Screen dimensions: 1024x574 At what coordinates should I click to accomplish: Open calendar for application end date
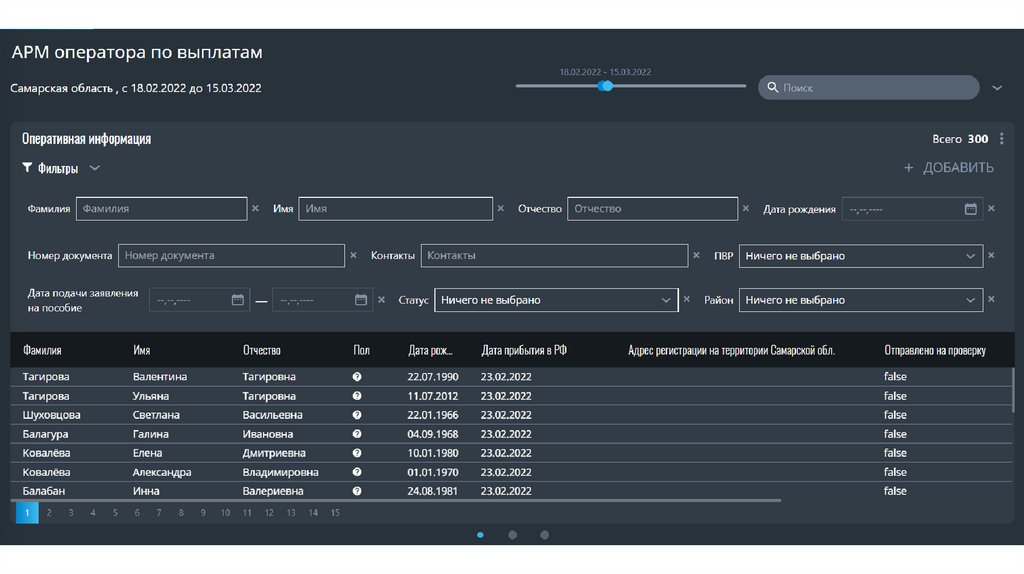361,300
